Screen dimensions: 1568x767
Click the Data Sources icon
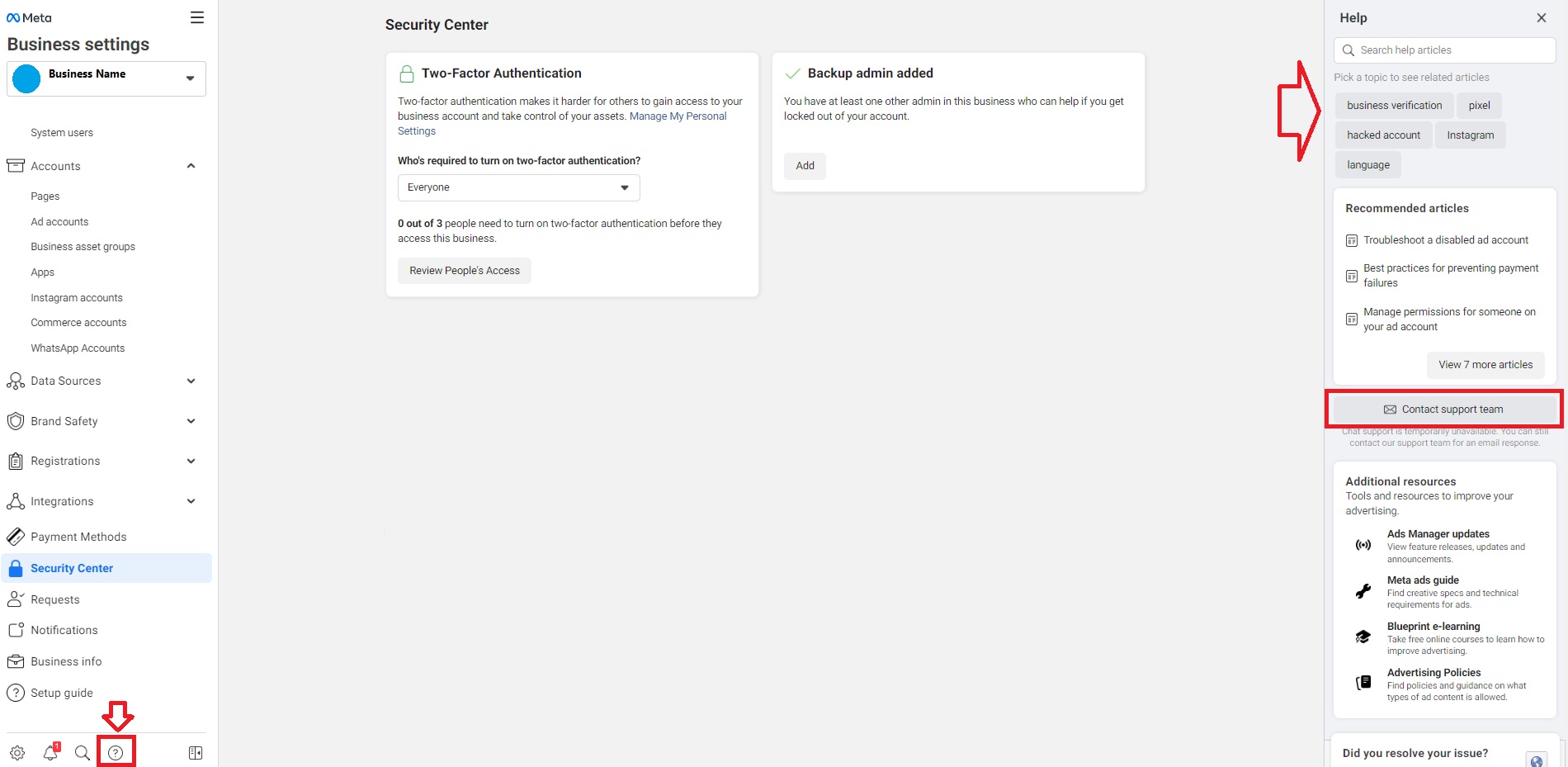(16, 381)
